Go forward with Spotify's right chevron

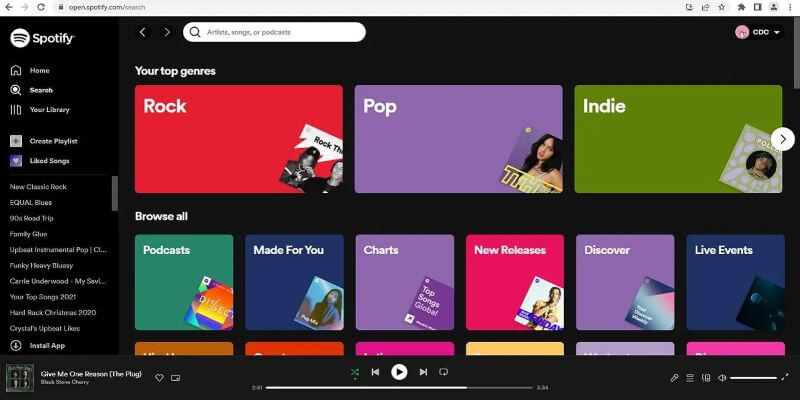[x=167, y=32]
